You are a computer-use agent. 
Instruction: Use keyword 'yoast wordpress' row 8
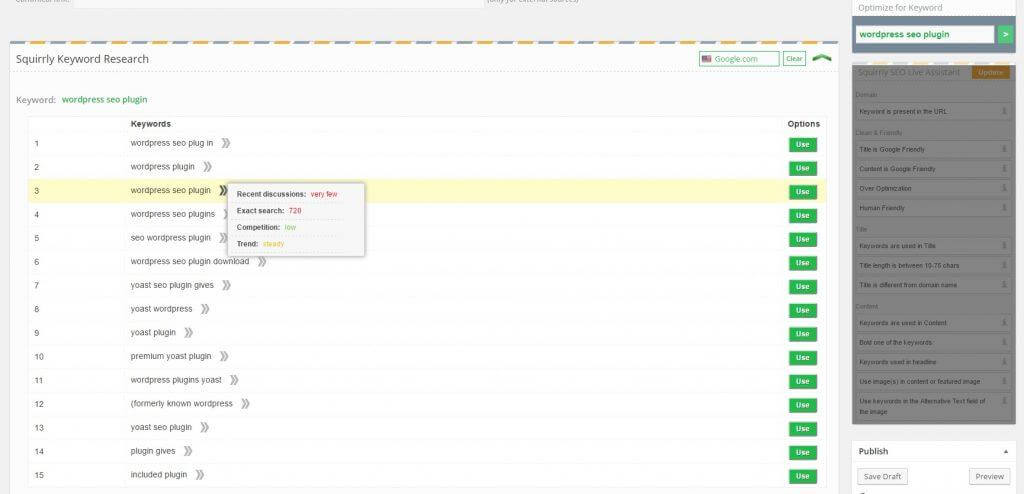click(x=803, y=310)
